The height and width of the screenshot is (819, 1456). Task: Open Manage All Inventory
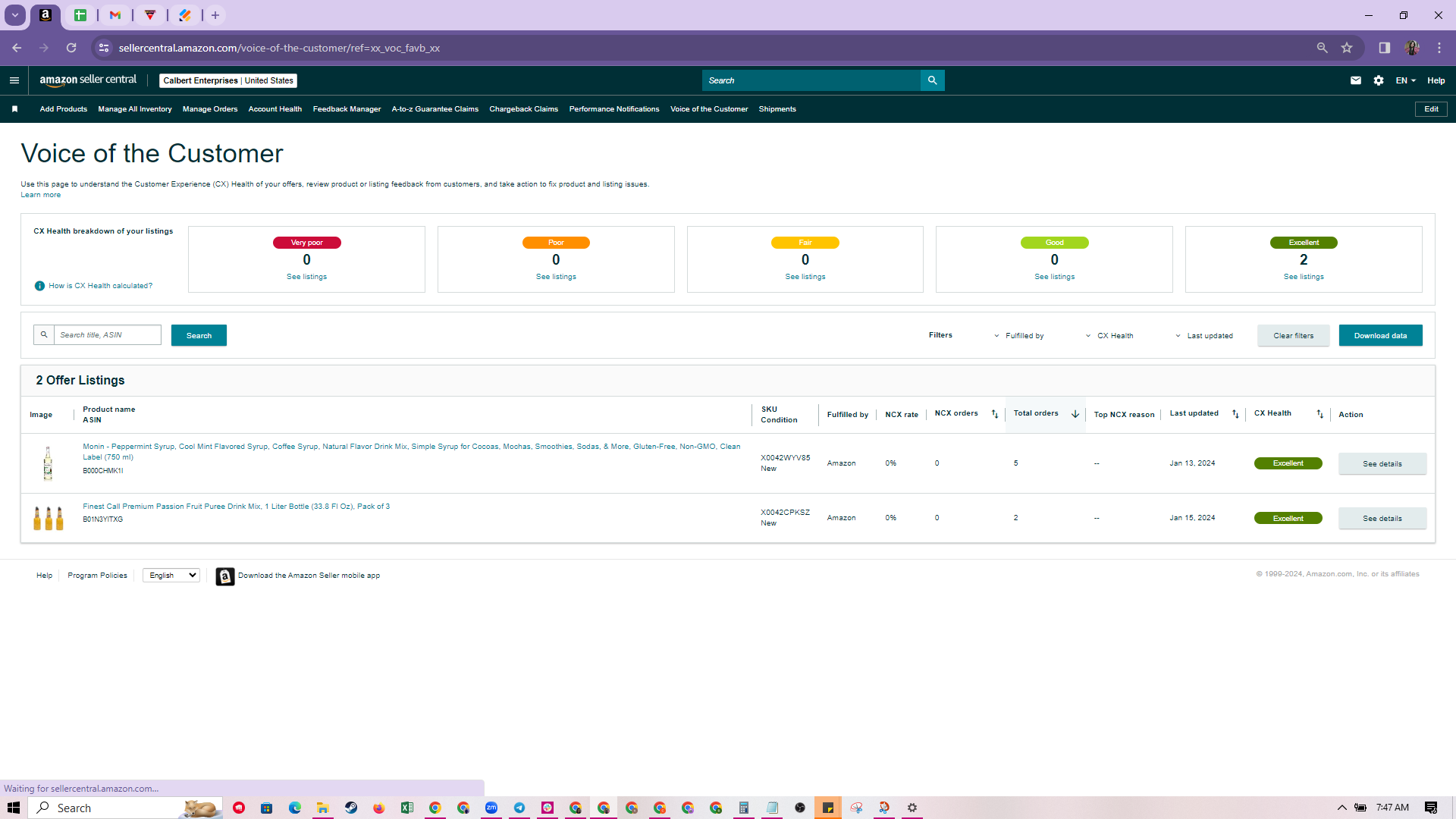tap(135, 109)
